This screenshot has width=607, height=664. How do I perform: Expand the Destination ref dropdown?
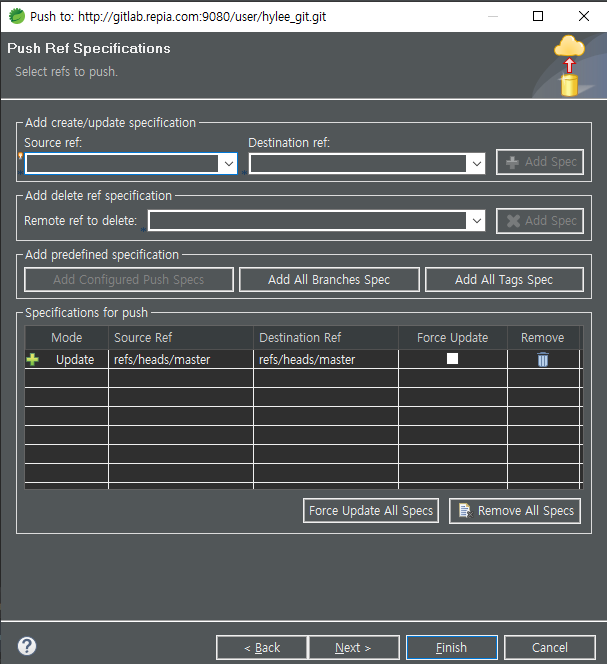(475, 163)
